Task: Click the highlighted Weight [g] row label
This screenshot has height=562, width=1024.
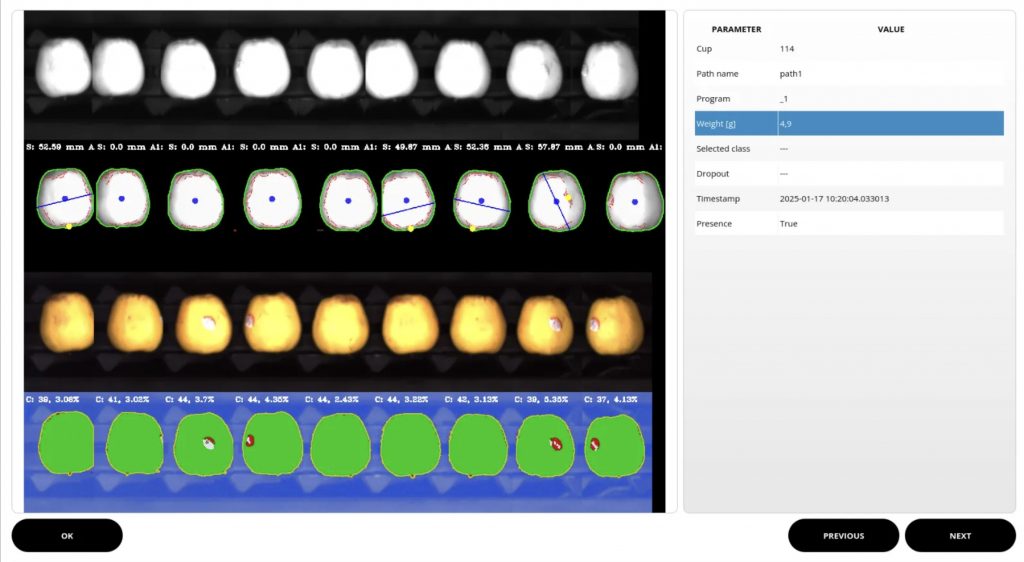Action: point(735,123)
